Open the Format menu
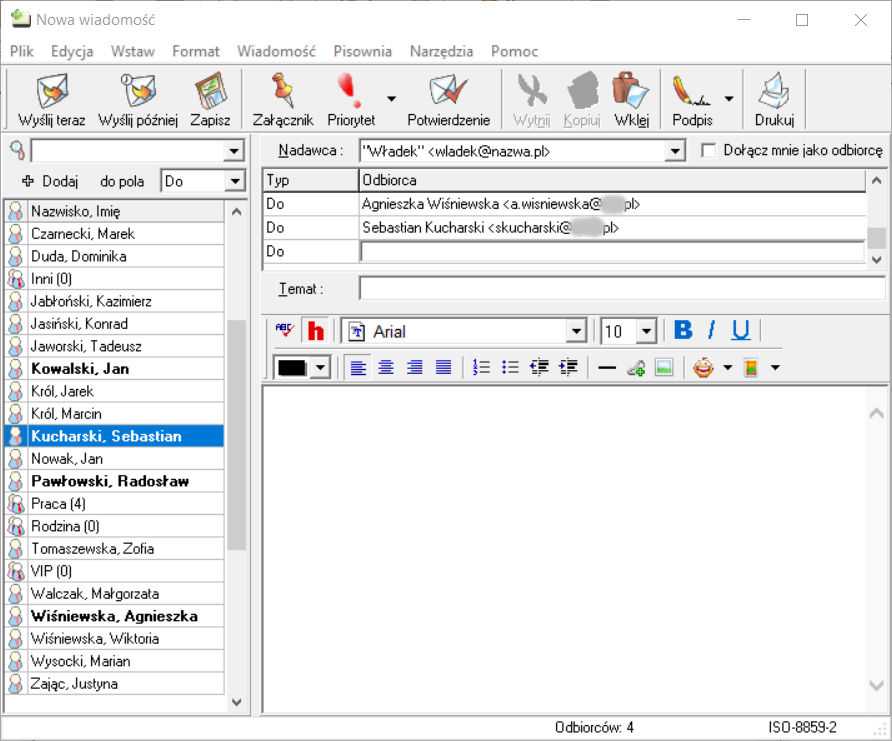The image size is (892, 741). [x=196, y=51]
